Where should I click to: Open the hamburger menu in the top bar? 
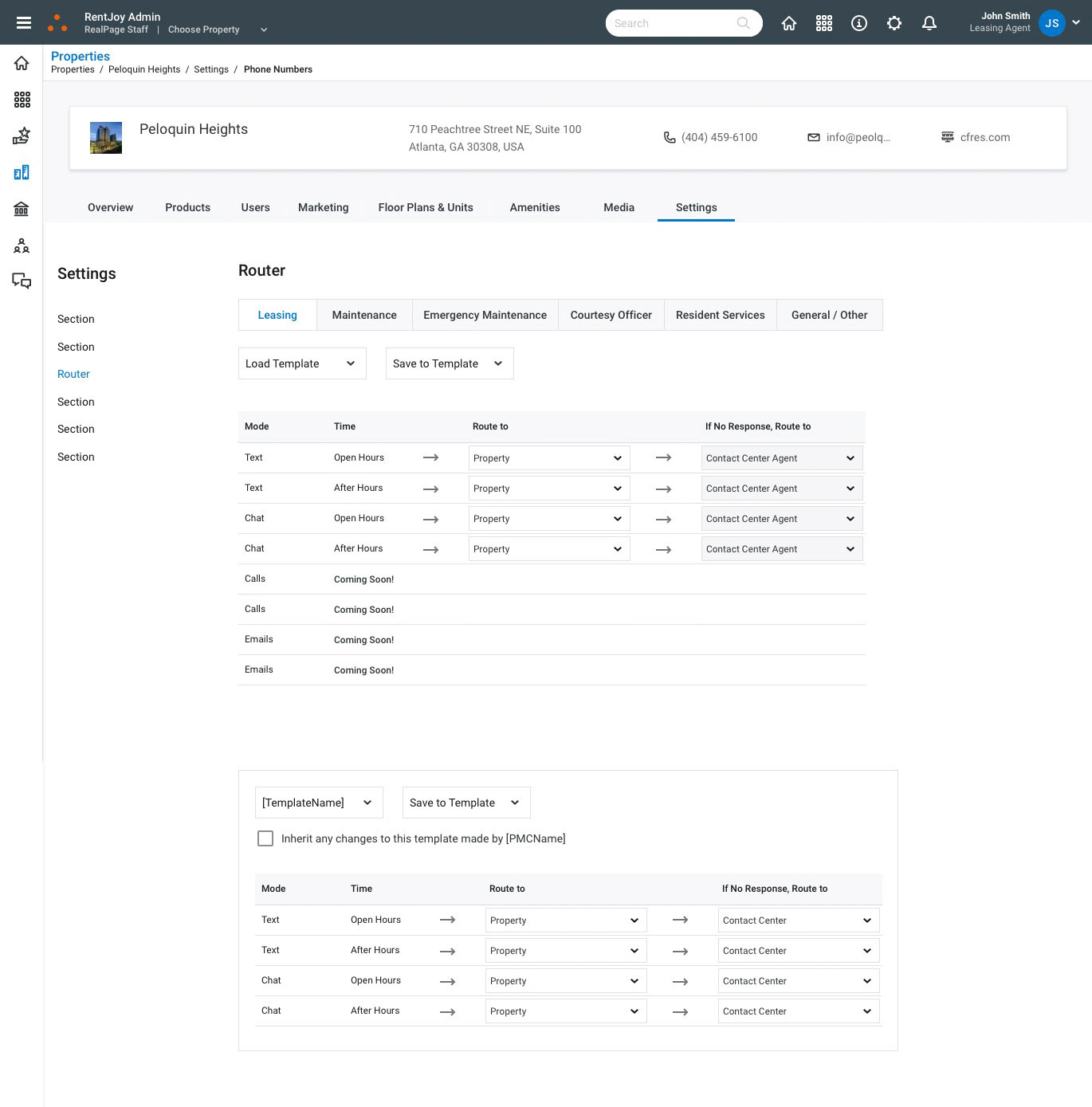pos(24,23)
